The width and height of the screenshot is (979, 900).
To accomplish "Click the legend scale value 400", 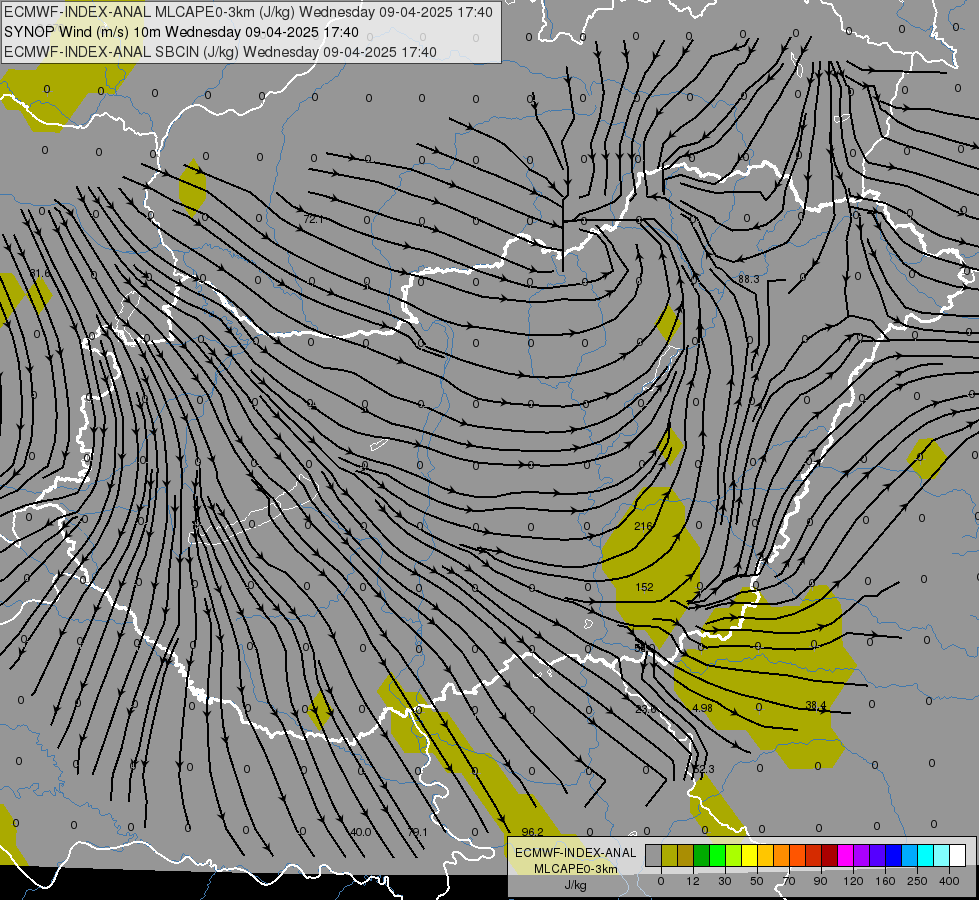I will [949, 881].
